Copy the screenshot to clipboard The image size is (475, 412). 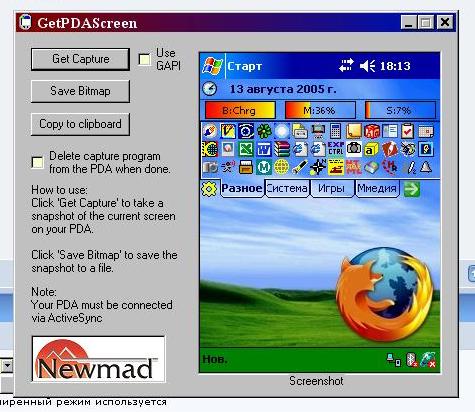point(80,124)
